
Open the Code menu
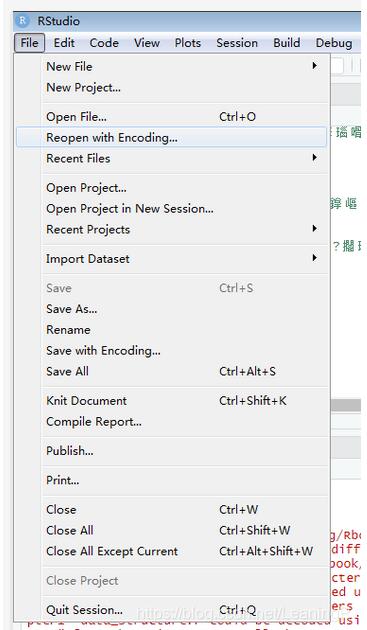coord(104,43)
